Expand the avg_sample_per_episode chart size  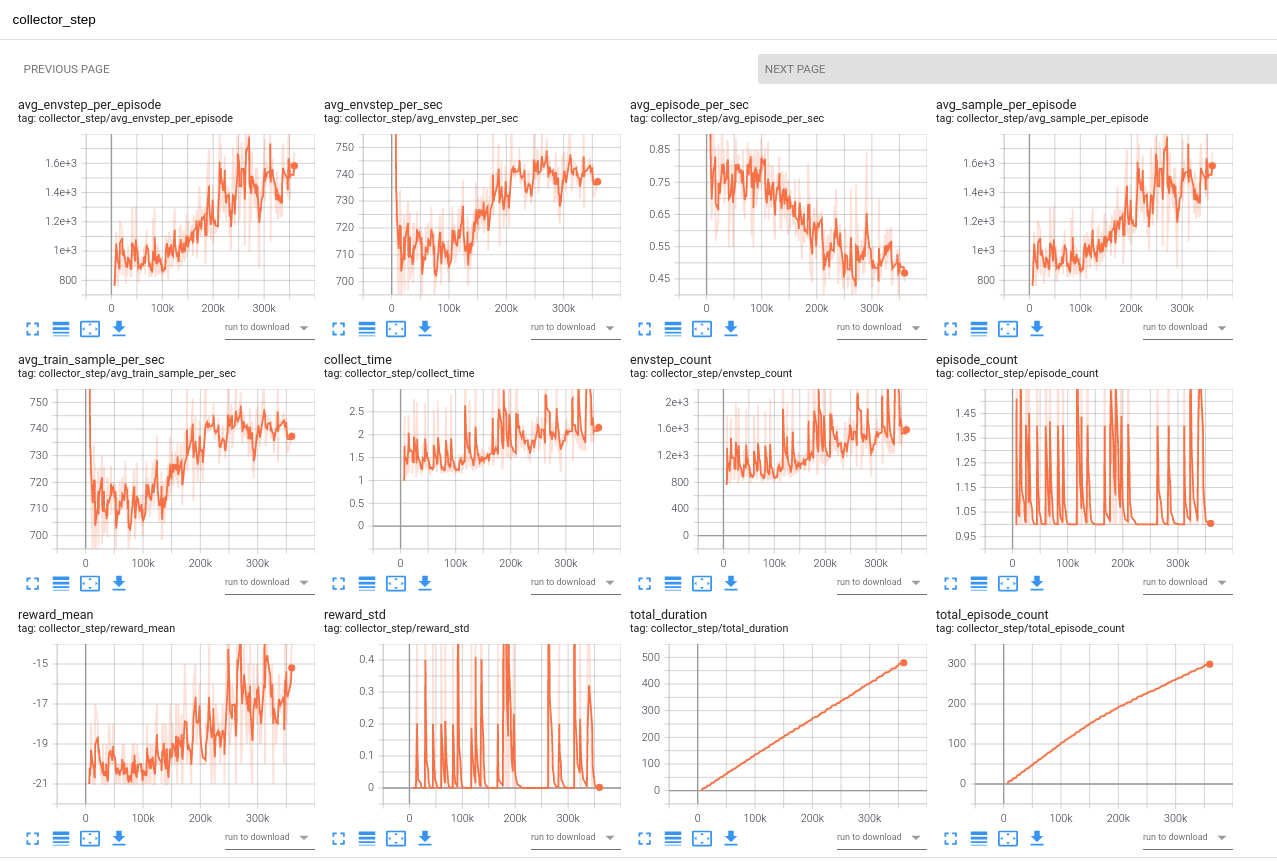pyautogui.click(x=950, y=328)
